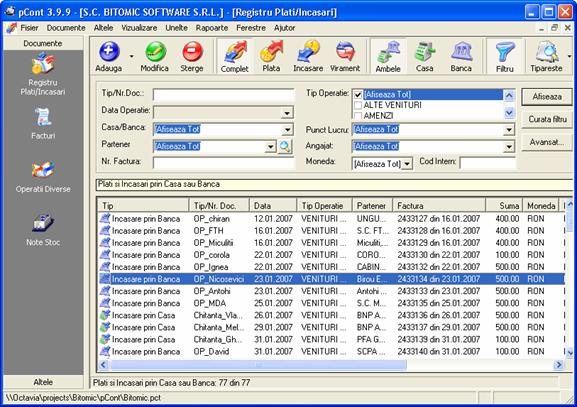577x407 pixels.
Task: Open the Documente menu
Action: click(x=66, y=28)
